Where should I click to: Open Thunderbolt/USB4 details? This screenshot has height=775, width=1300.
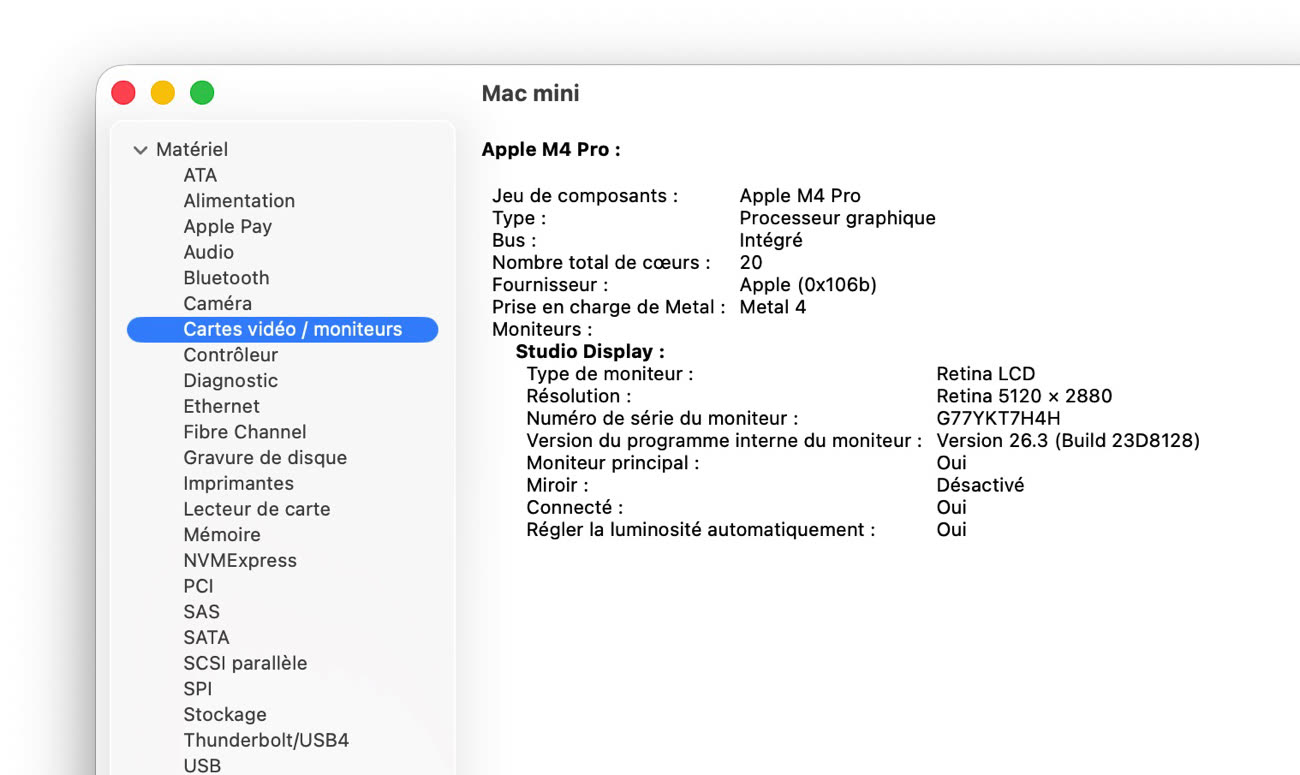(266, 741)
